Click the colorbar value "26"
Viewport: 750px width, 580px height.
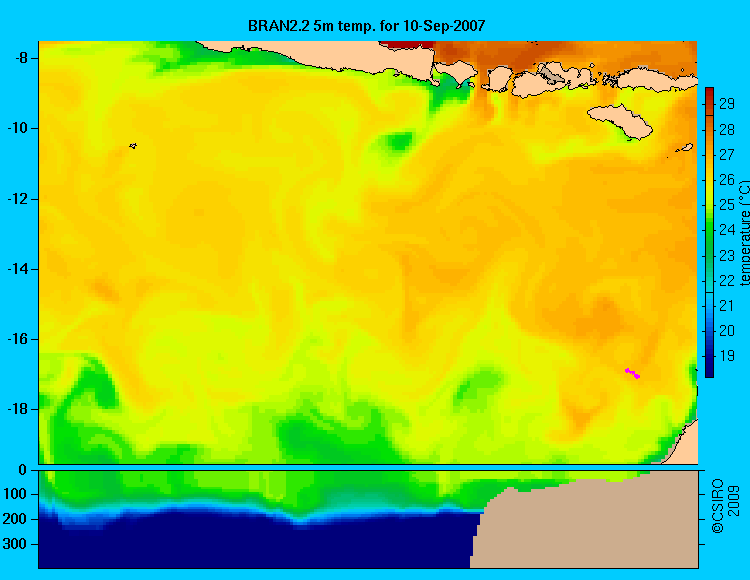(x=727, y=180)
